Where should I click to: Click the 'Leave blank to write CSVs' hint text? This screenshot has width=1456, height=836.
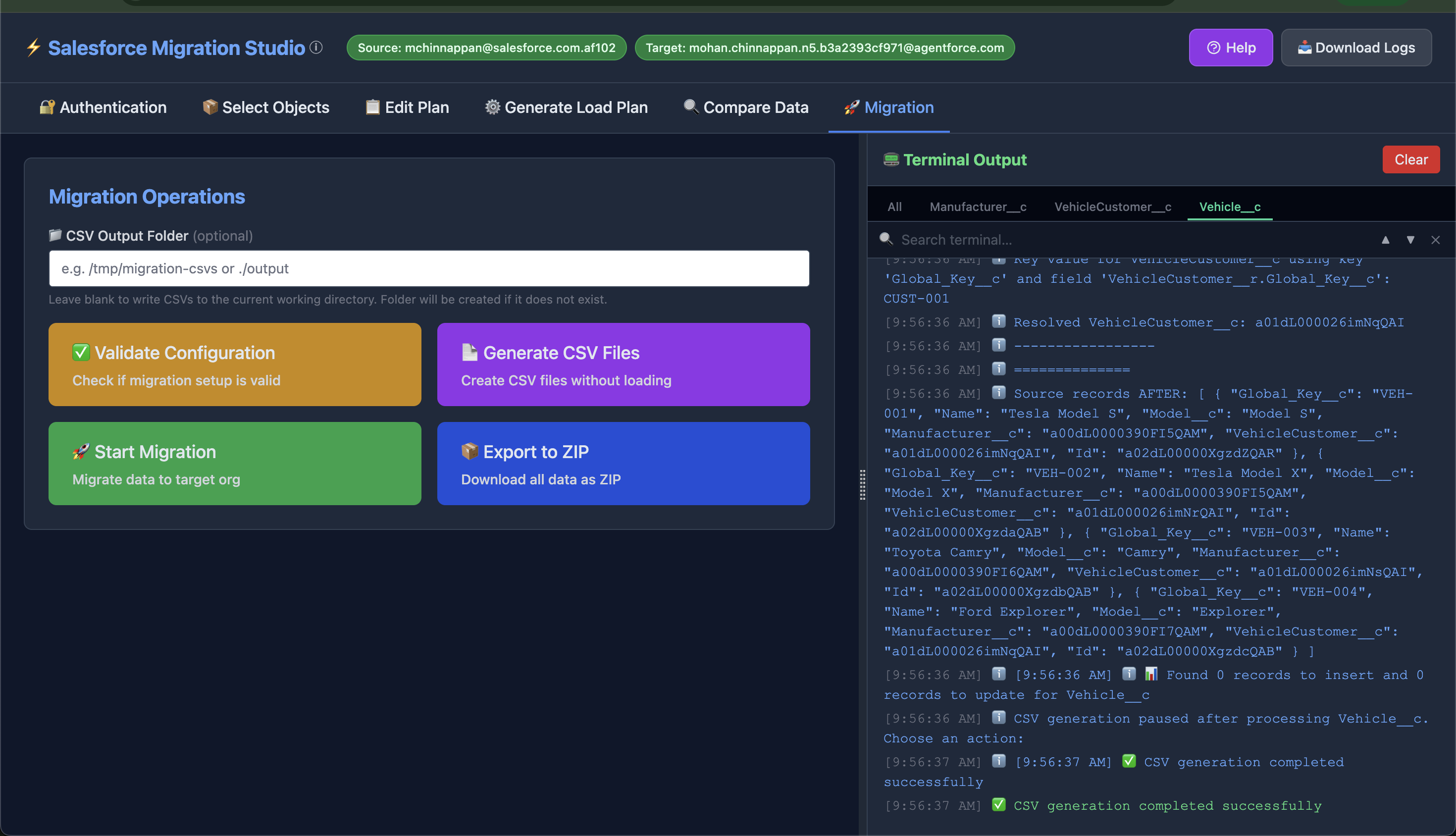click(x=328, y=300)
